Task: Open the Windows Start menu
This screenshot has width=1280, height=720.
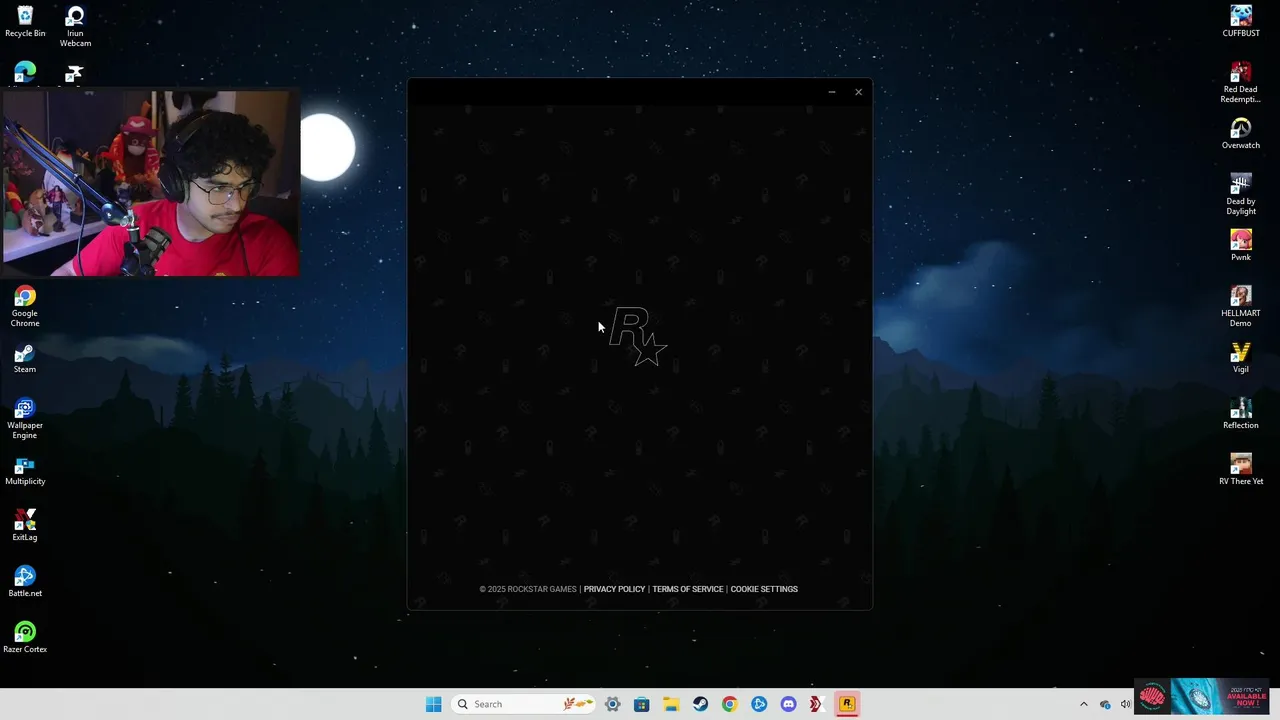Action: coord(433,704)
